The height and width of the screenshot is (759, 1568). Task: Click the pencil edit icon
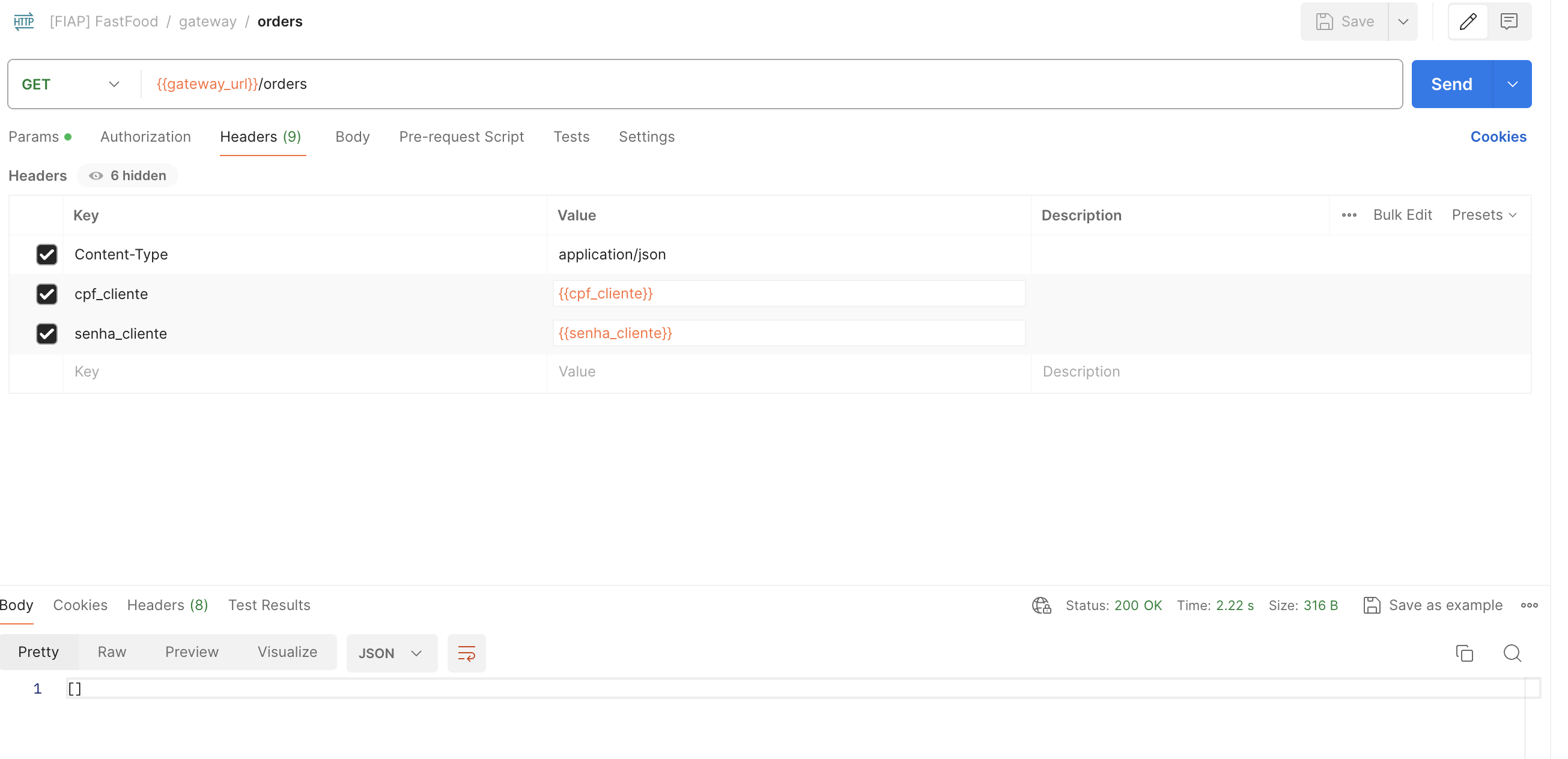(1467, 22)
